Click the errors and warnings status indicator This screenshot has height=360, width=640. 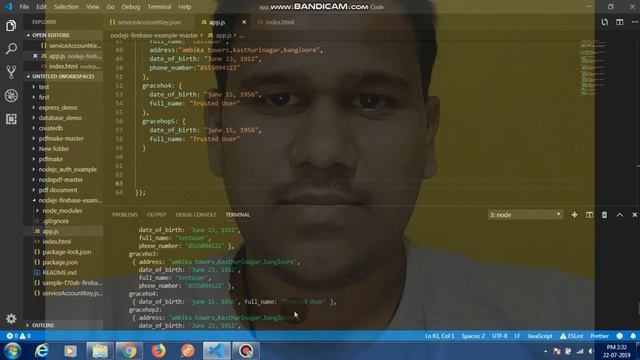18,336
